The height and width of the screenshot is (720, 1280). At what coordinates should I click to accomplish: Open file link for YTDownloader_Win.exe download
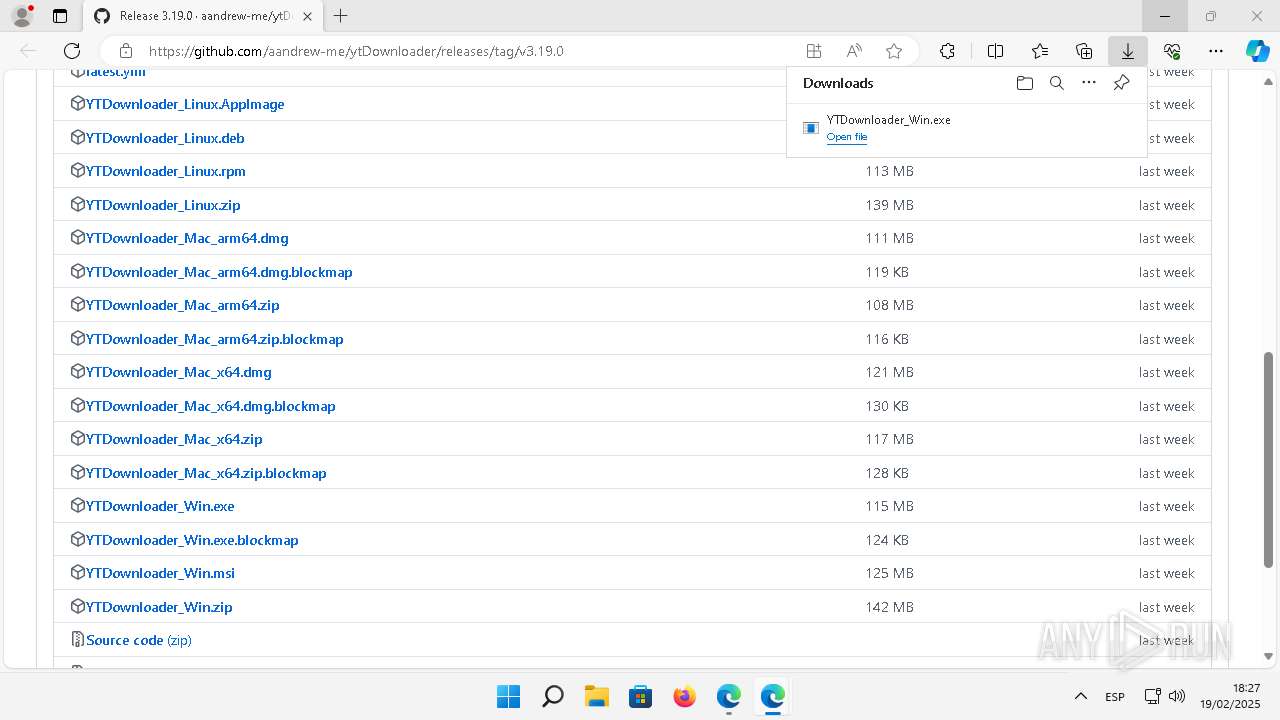pyautogui.click(x=847, y=137)
